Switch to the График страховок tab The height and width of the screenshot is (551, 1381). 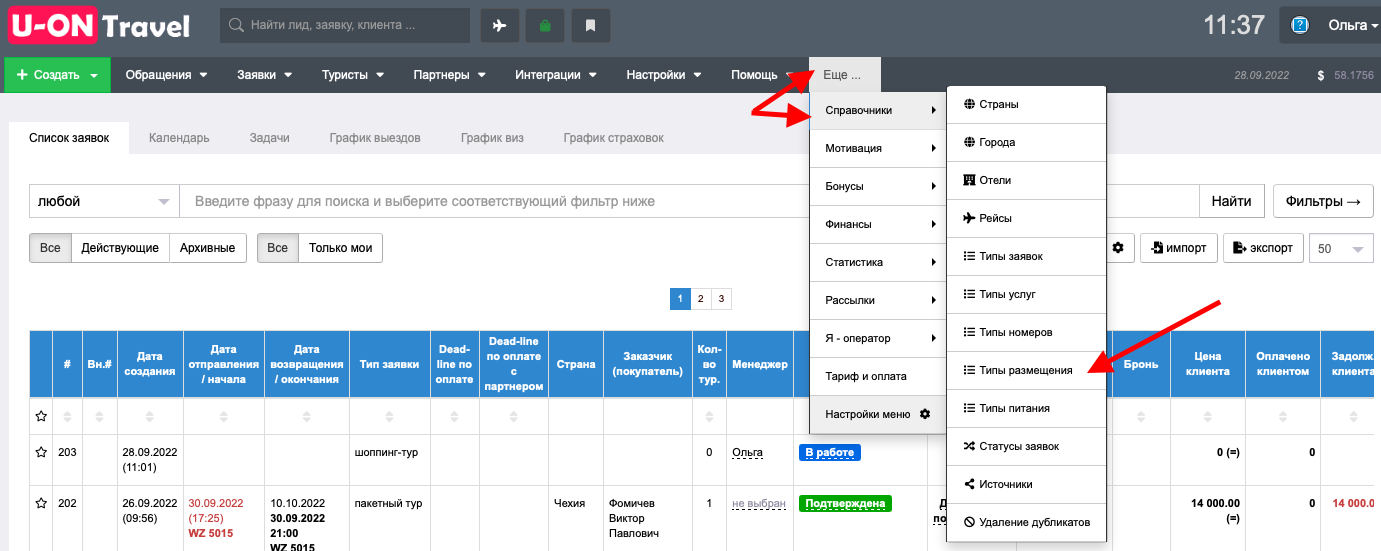613,138
